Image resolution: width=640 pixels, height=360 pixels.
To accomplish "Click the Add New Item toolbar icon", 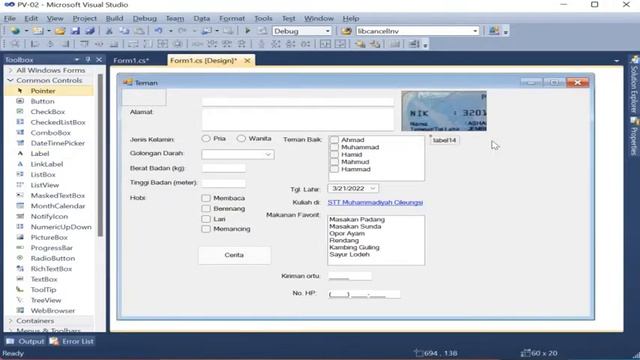I will (38, 31).
